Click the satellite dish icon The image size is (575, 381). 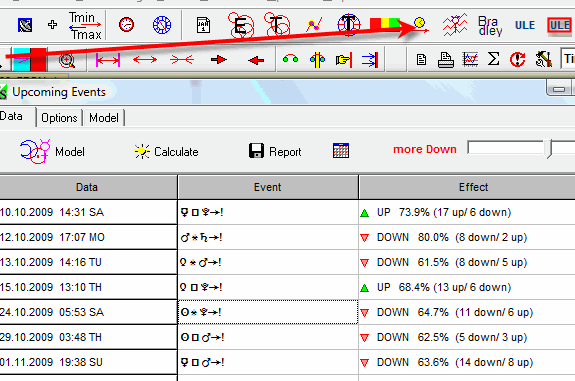coord(25,25)
